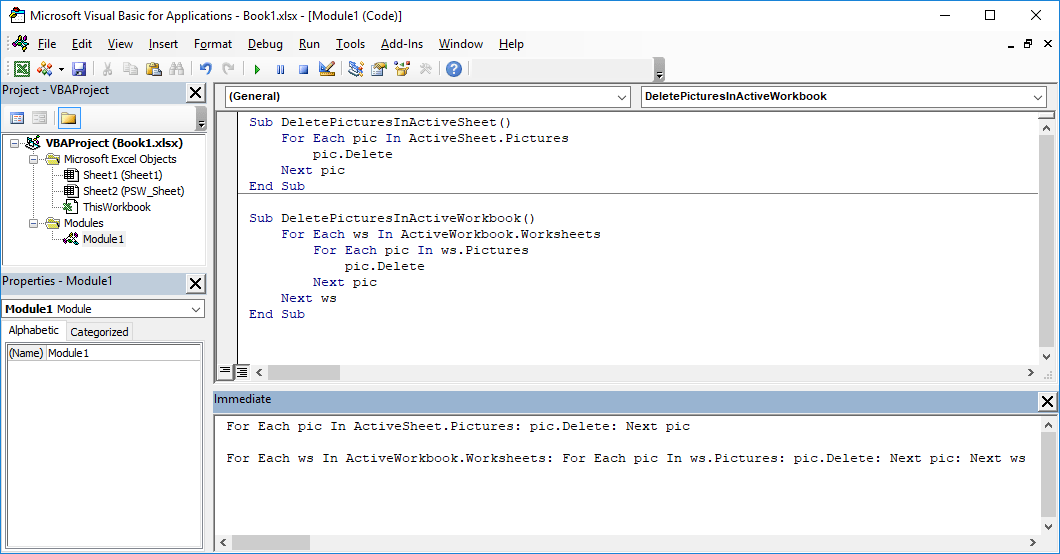Click the VBA application icon in menu bar
Image resolution: width=1060 pixels, height=554 pixels.
point(21,44)
